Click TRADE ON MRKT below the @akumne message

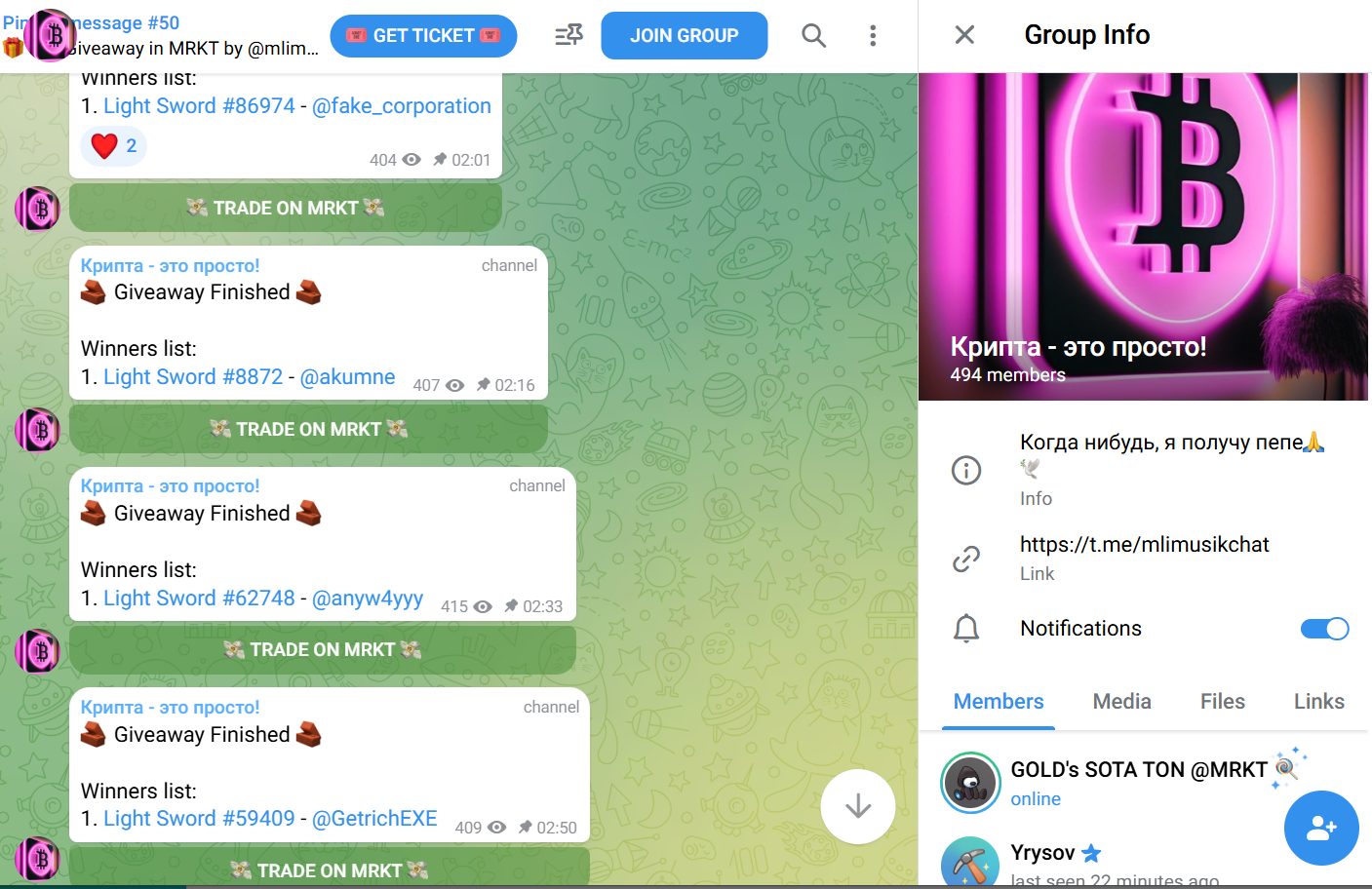308,429
